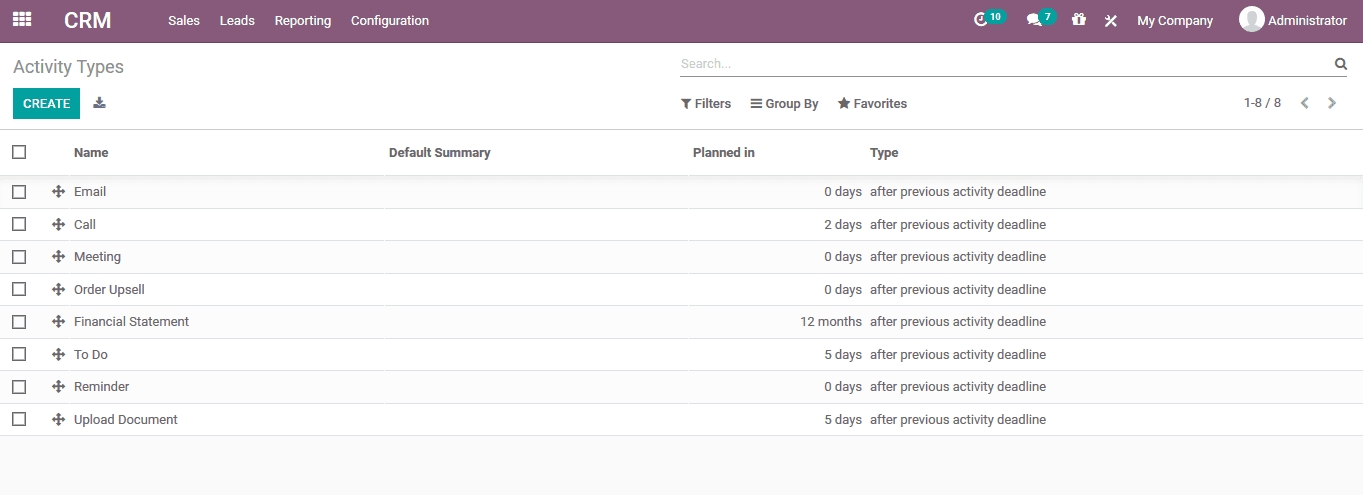Click the gift icon in navbar
This screenshot has width=1363, height=495.
[1078, 20]
